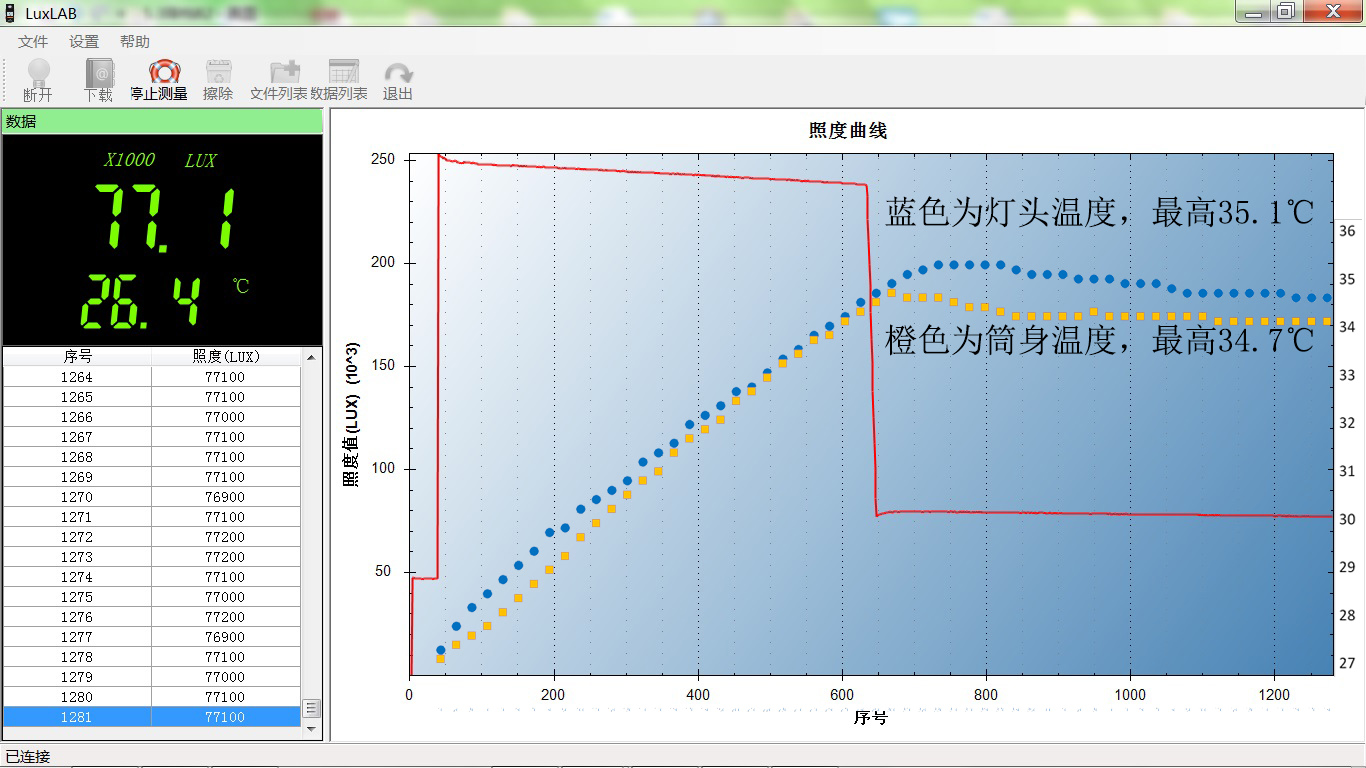
Task: Select row with 序号 1275
Action: 152,597
